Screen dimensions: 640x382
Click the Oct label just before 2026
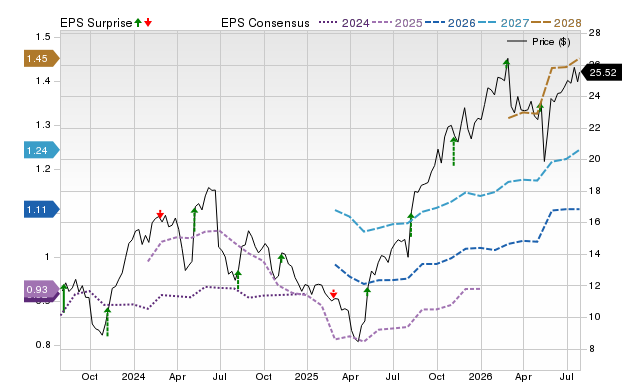pyautogui.click(x=437, y=376)
